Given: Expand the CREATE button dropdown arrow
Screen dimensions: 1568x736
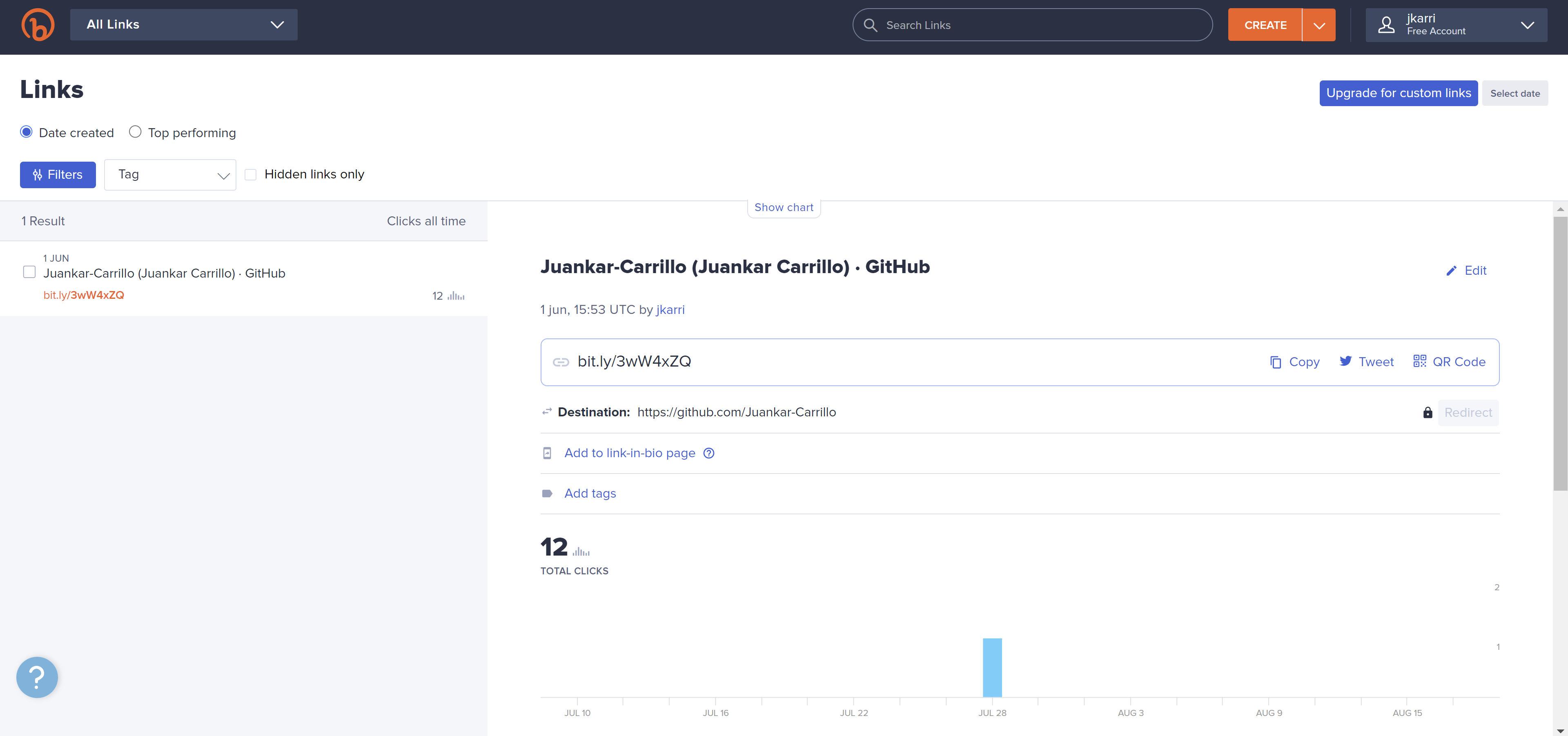Looking at the screenshot, I should (1319, 25).
